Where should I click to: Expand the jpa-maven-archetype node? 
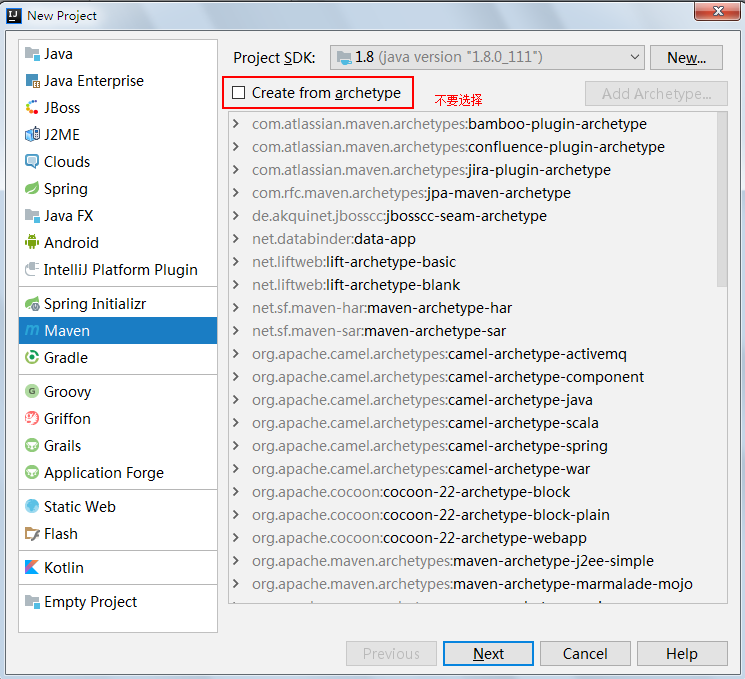pyautogui.click(x=236, y=193)
